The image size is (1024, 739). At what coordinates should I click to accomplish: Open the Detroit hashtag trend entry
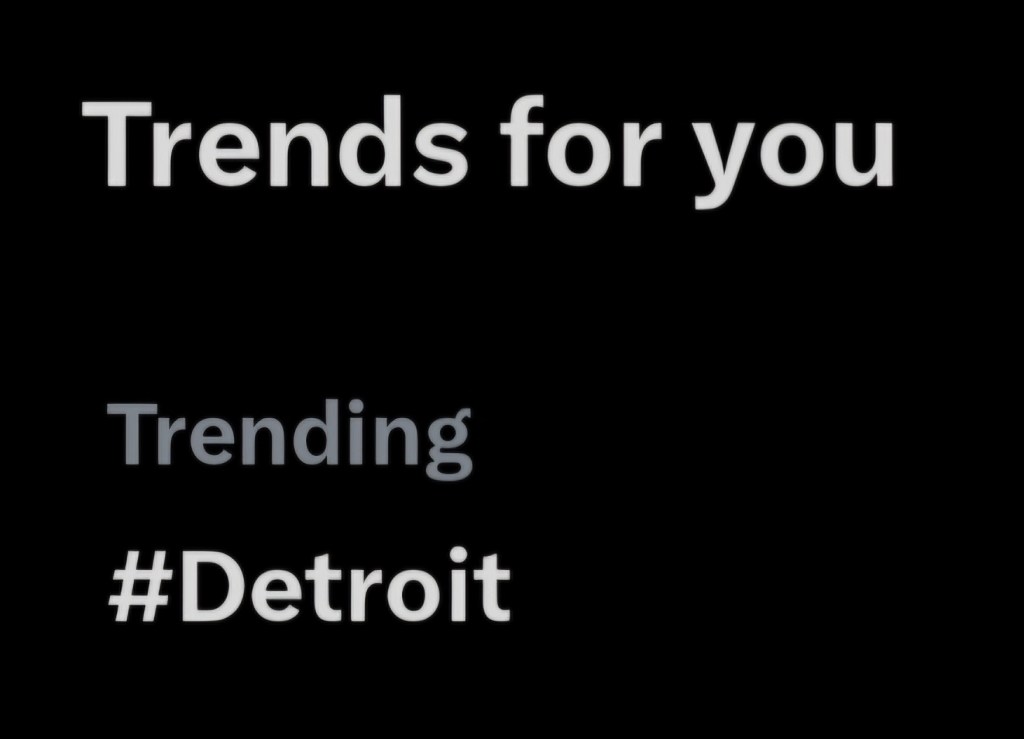[x=308, y=586]
